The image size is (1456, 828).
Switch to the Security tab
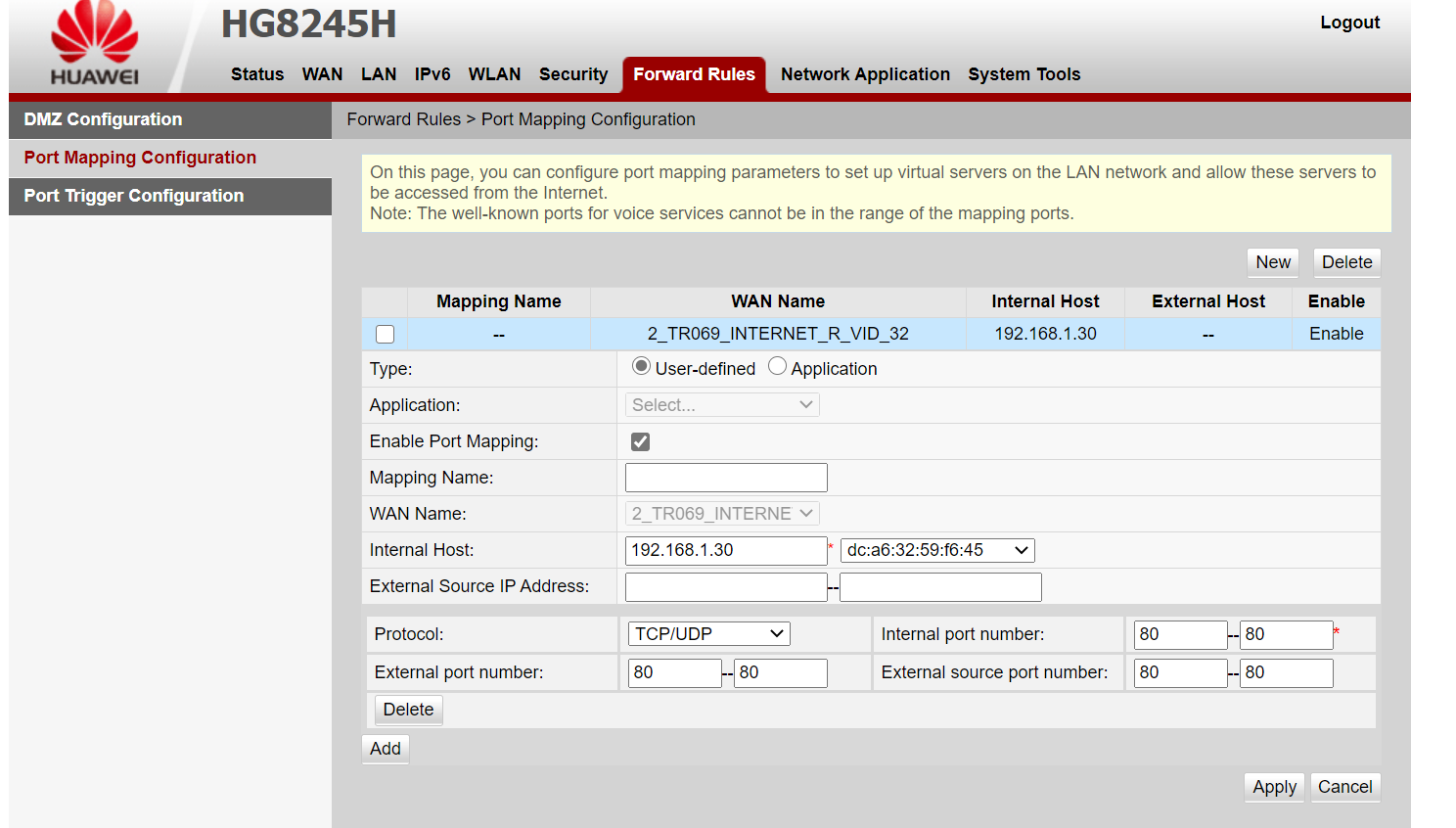(573, 74)
